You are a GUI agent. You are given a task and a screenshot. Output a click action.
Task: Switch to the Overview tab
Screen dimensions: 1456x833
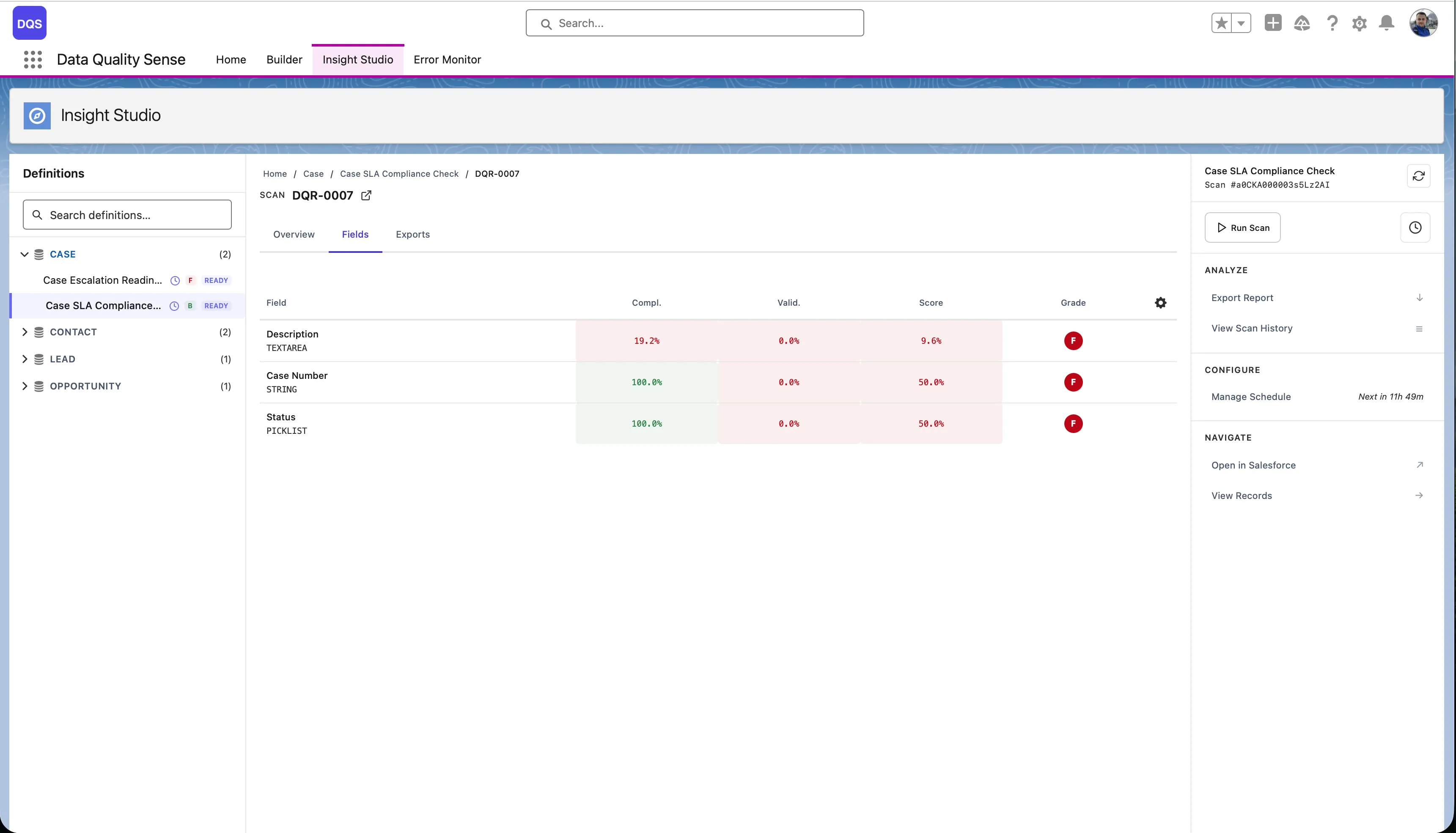click(x=294, y=235)
